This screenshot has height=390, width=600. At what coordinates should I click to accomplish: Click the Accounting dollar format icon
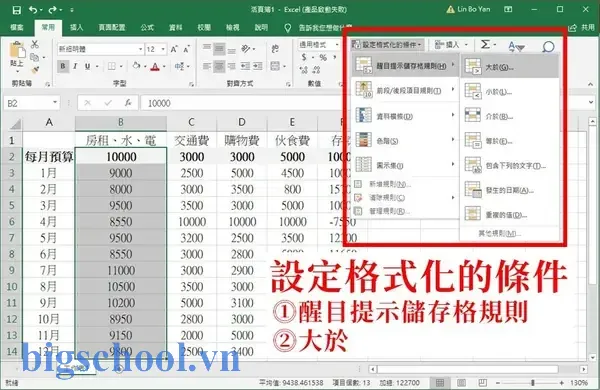(304, 57)
